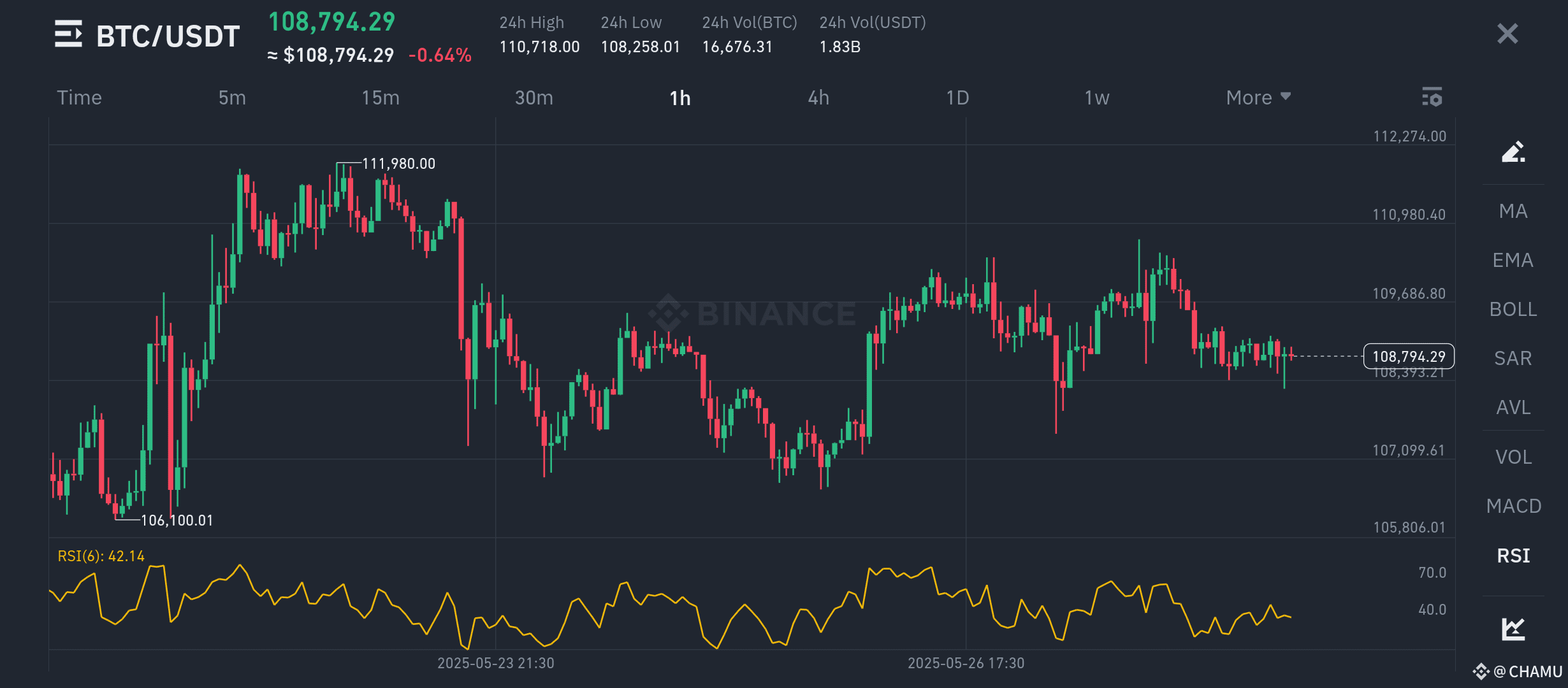Image resolution: width=1568 pixels, height=688 pixels.
Task: Click the BTC/USDT pair title
Action: tap(168, 36)
